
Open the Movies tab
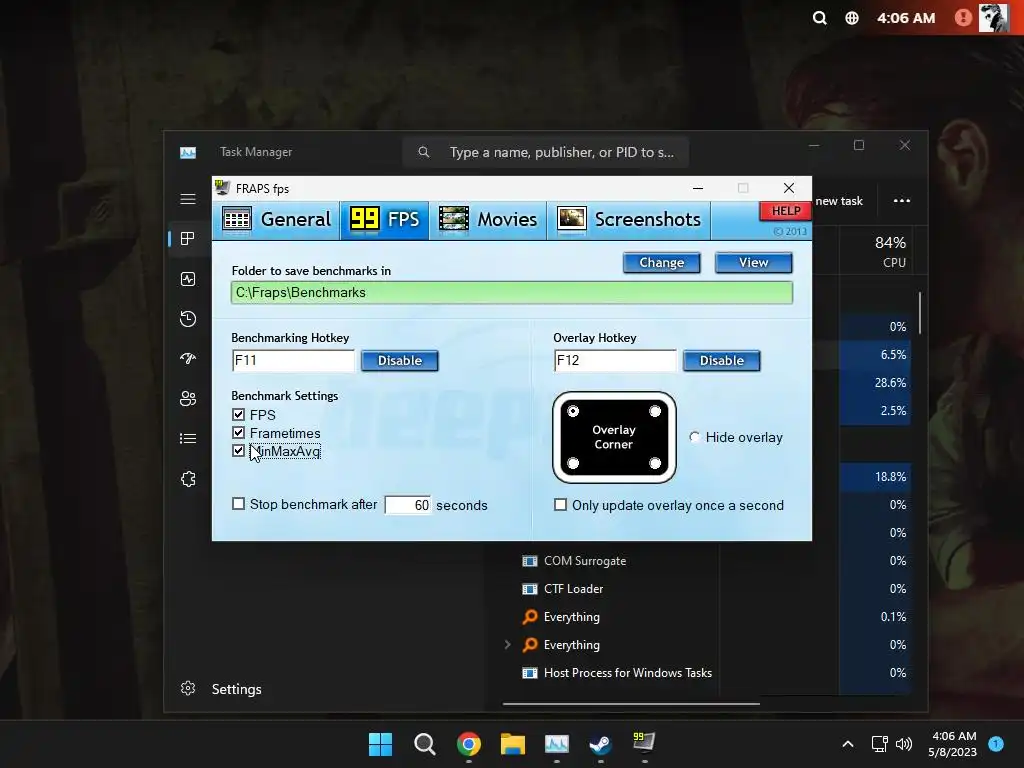click(488, 219)
